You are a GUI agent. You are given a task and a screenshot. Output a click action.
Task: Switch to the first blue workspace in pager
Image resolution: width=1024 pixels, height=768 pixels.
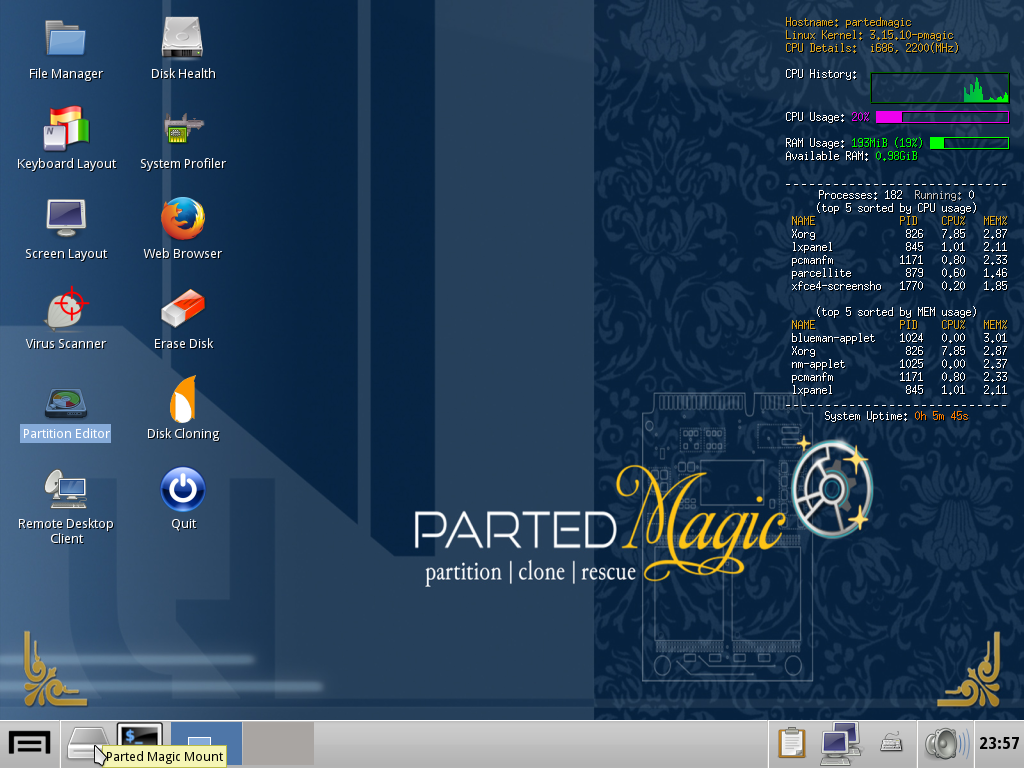206,744
